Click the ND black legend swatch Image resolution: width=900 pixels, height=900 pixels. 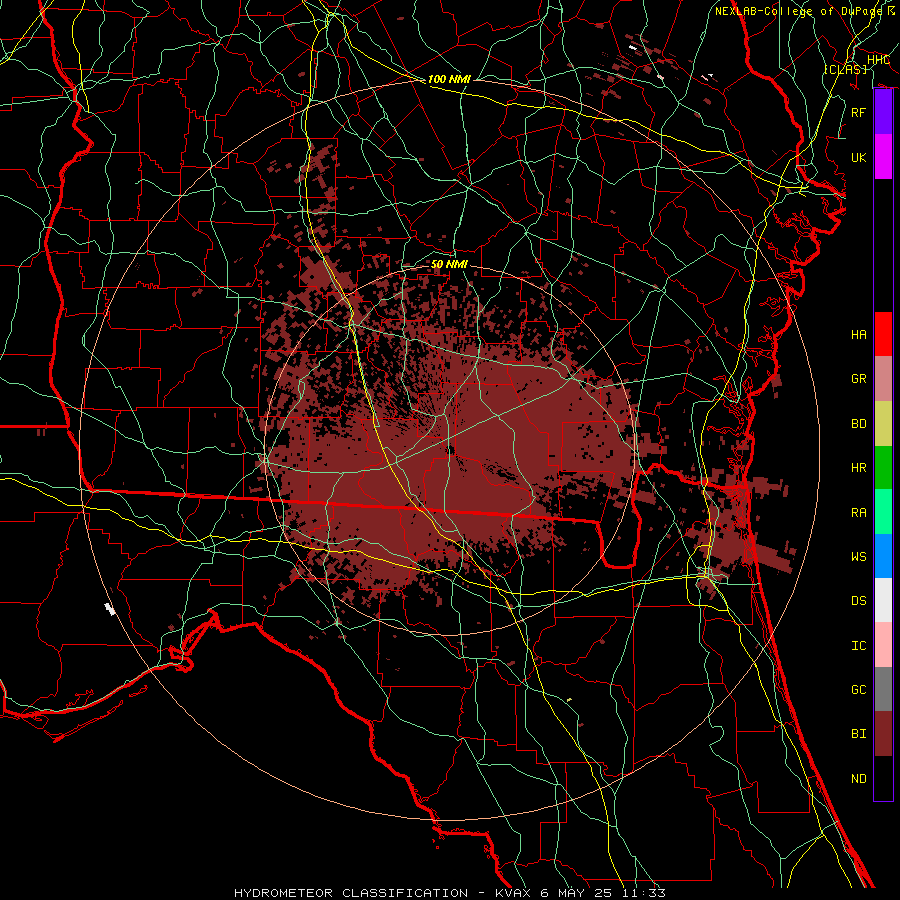click(883, 778)
